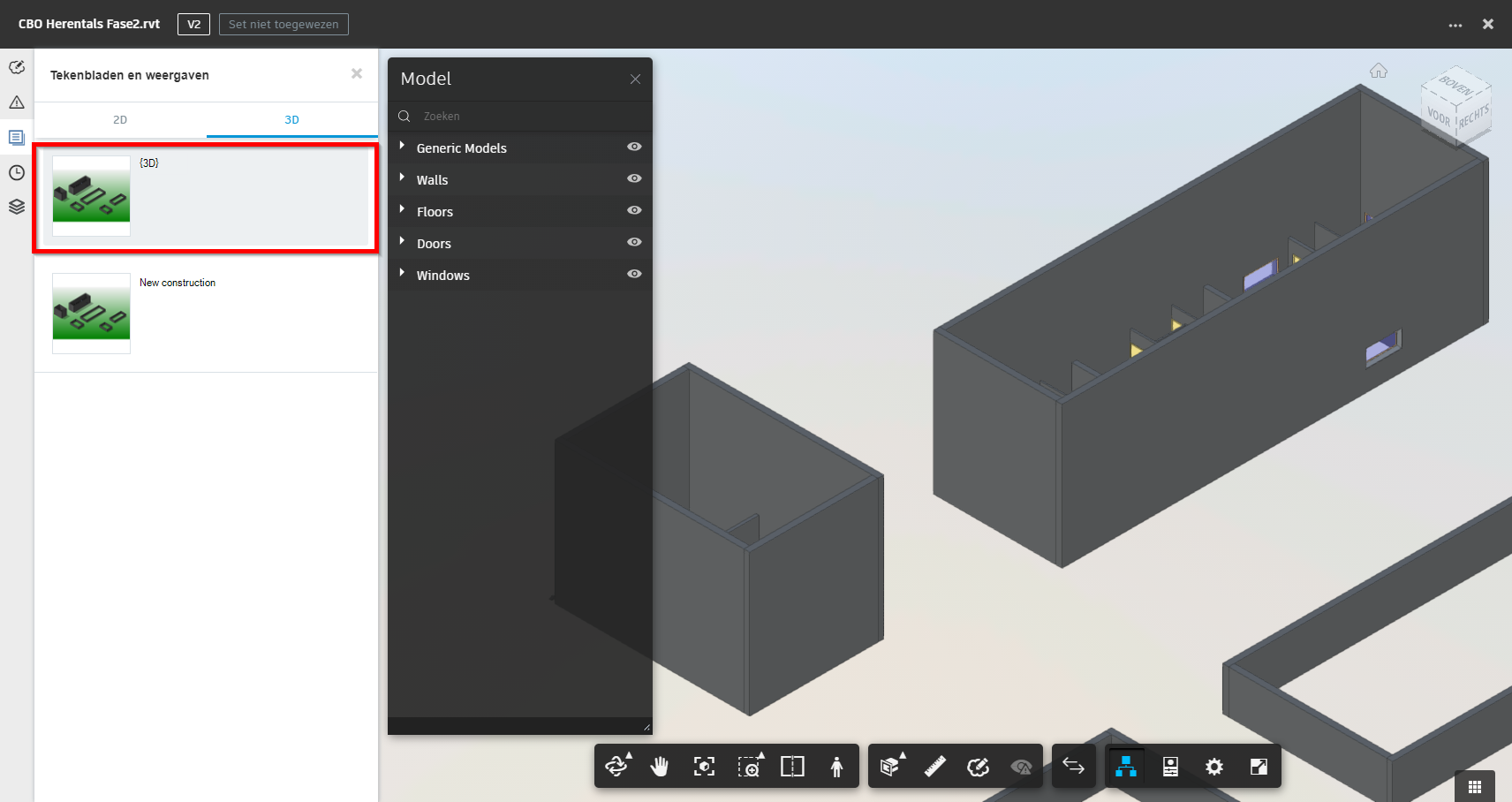1512x802 pixels.
Task: Open the Layers sidebar icon
Action: (x=17, y=207)
